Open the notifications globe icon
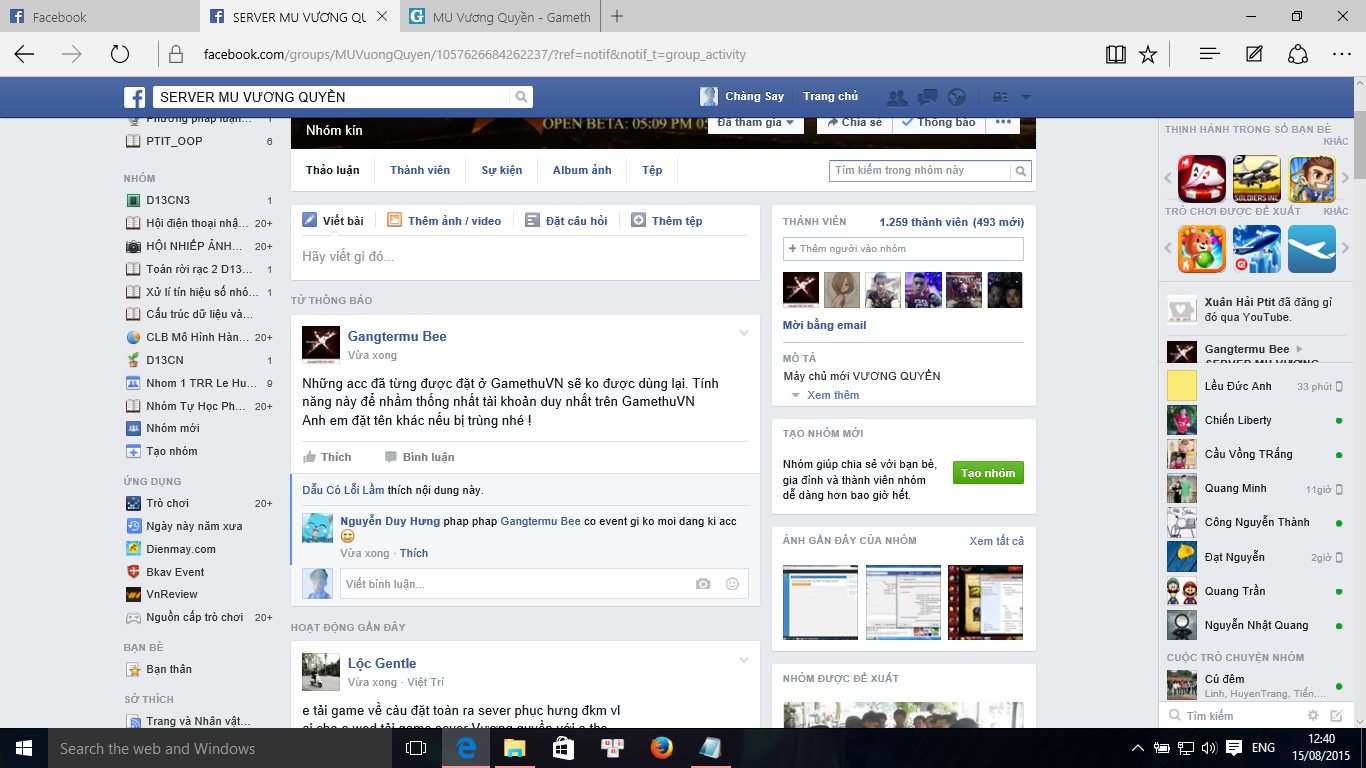 [957, 96]
